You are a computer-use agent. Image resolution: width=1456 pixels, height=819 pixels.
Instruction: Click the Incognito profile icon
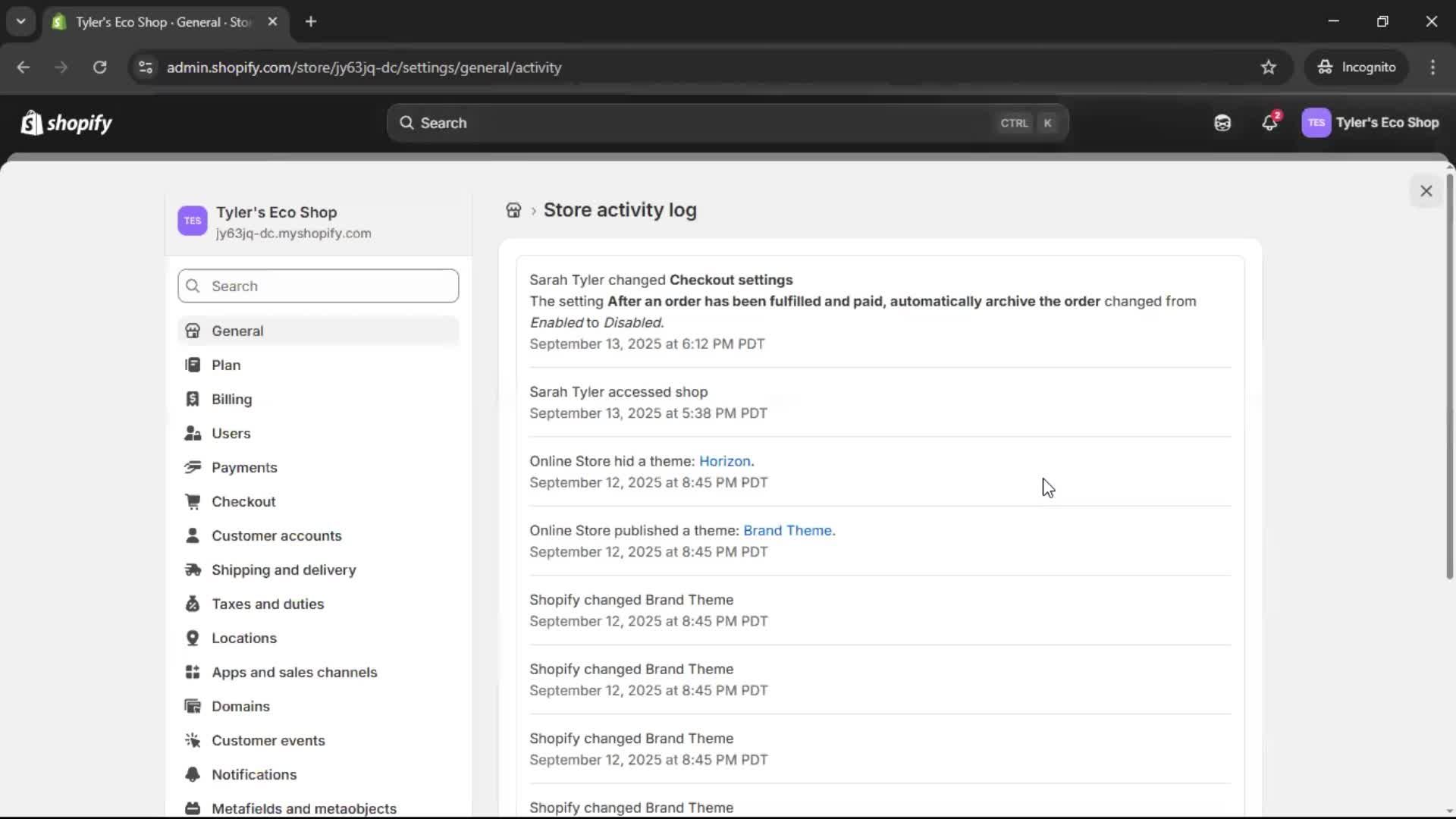1324,67
